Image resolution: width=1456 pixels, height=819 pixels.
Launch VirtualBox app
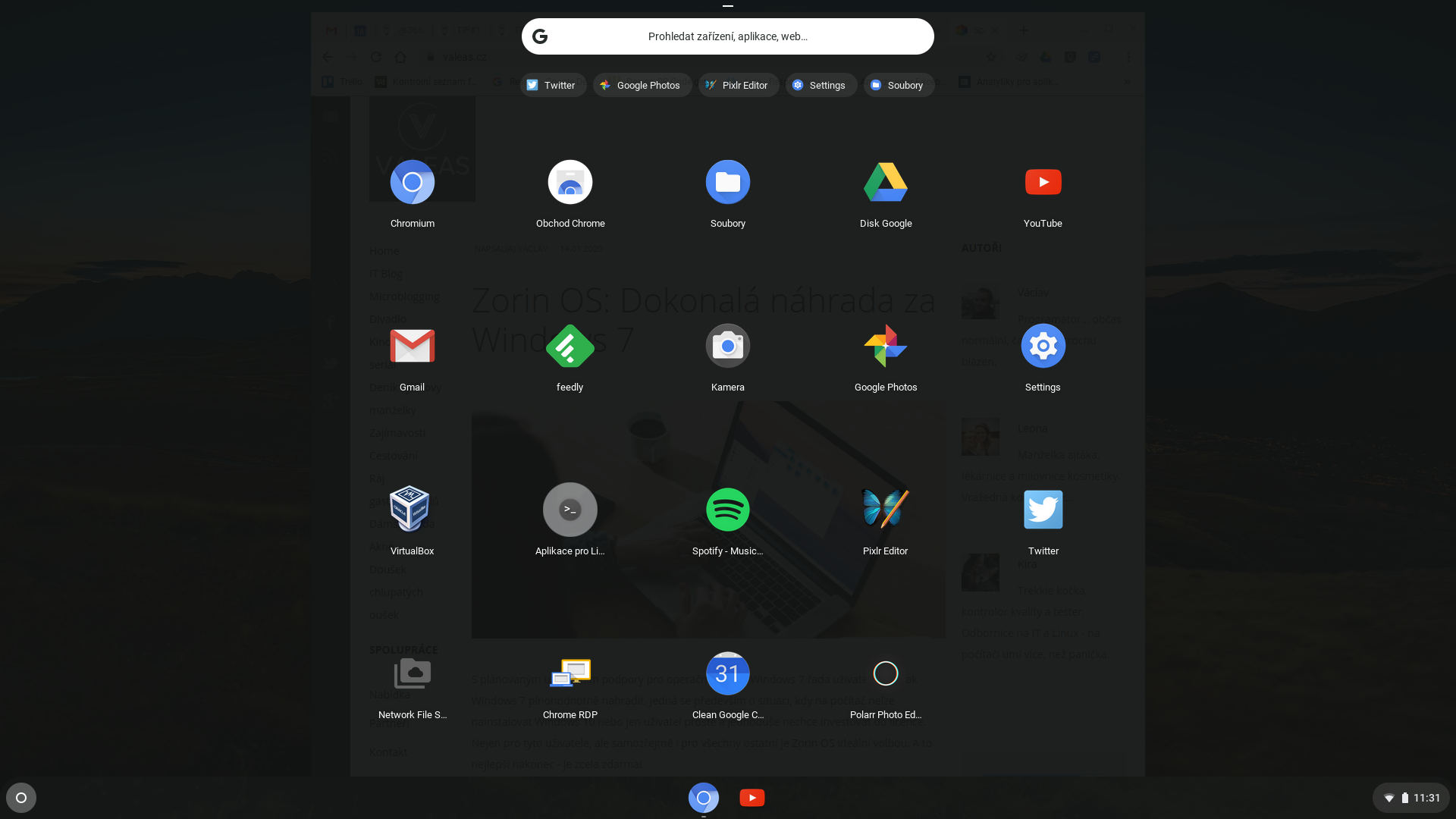pyautogui.click(x=412, y=510)
